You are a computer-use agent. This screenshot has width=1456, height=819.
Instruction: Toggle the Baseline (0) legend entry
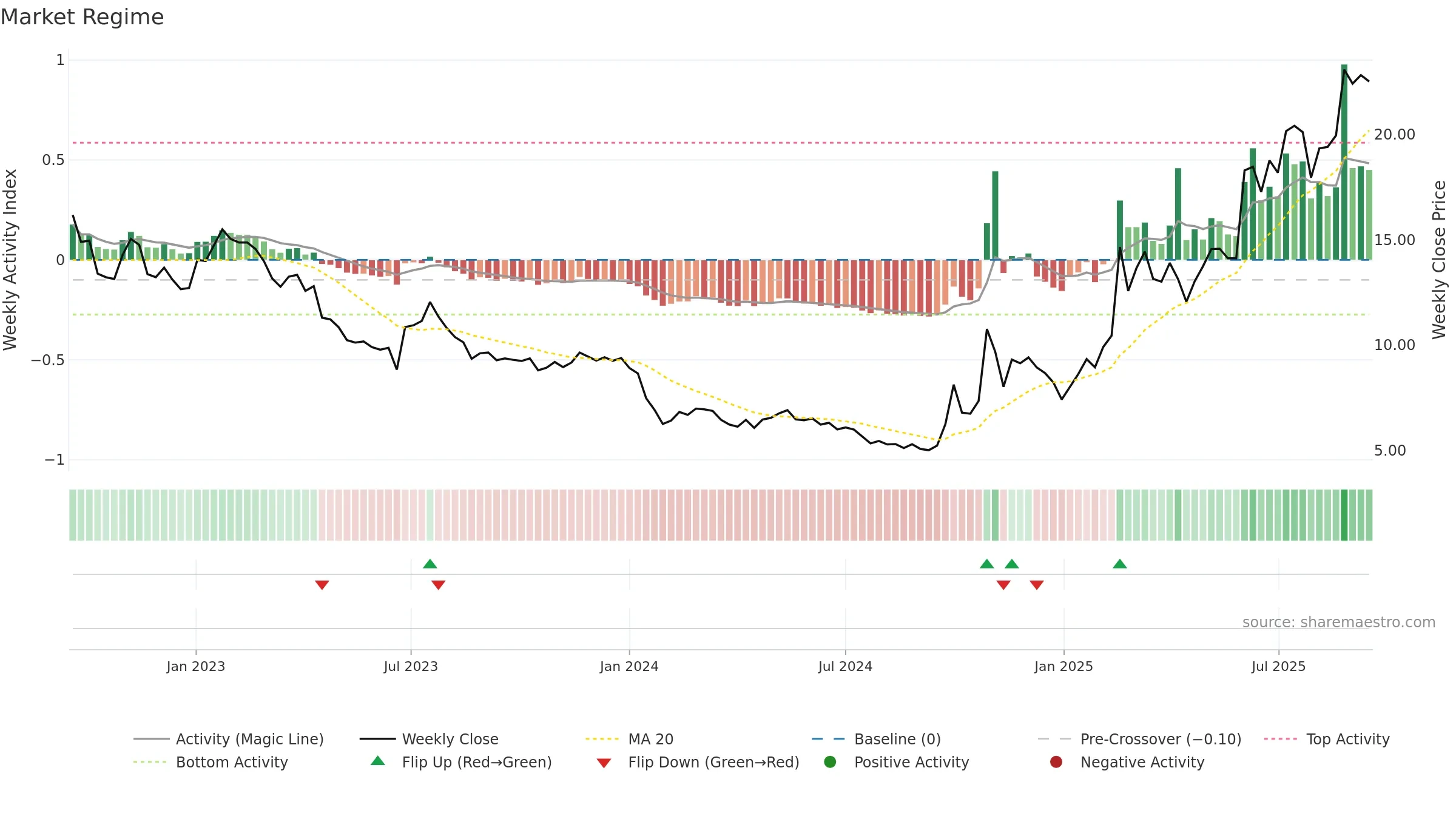[x=876, y=739]
